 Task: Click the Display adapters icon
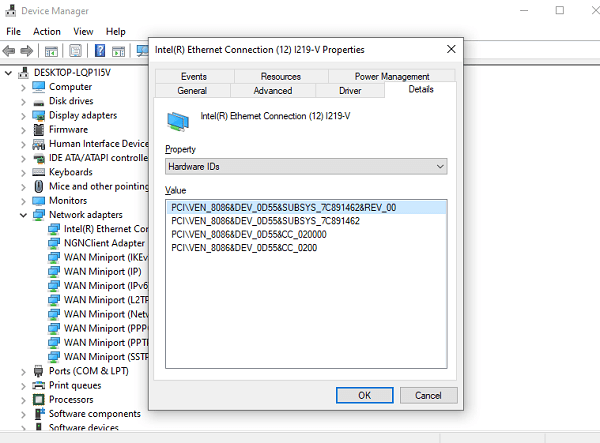[x=39, y=115]
